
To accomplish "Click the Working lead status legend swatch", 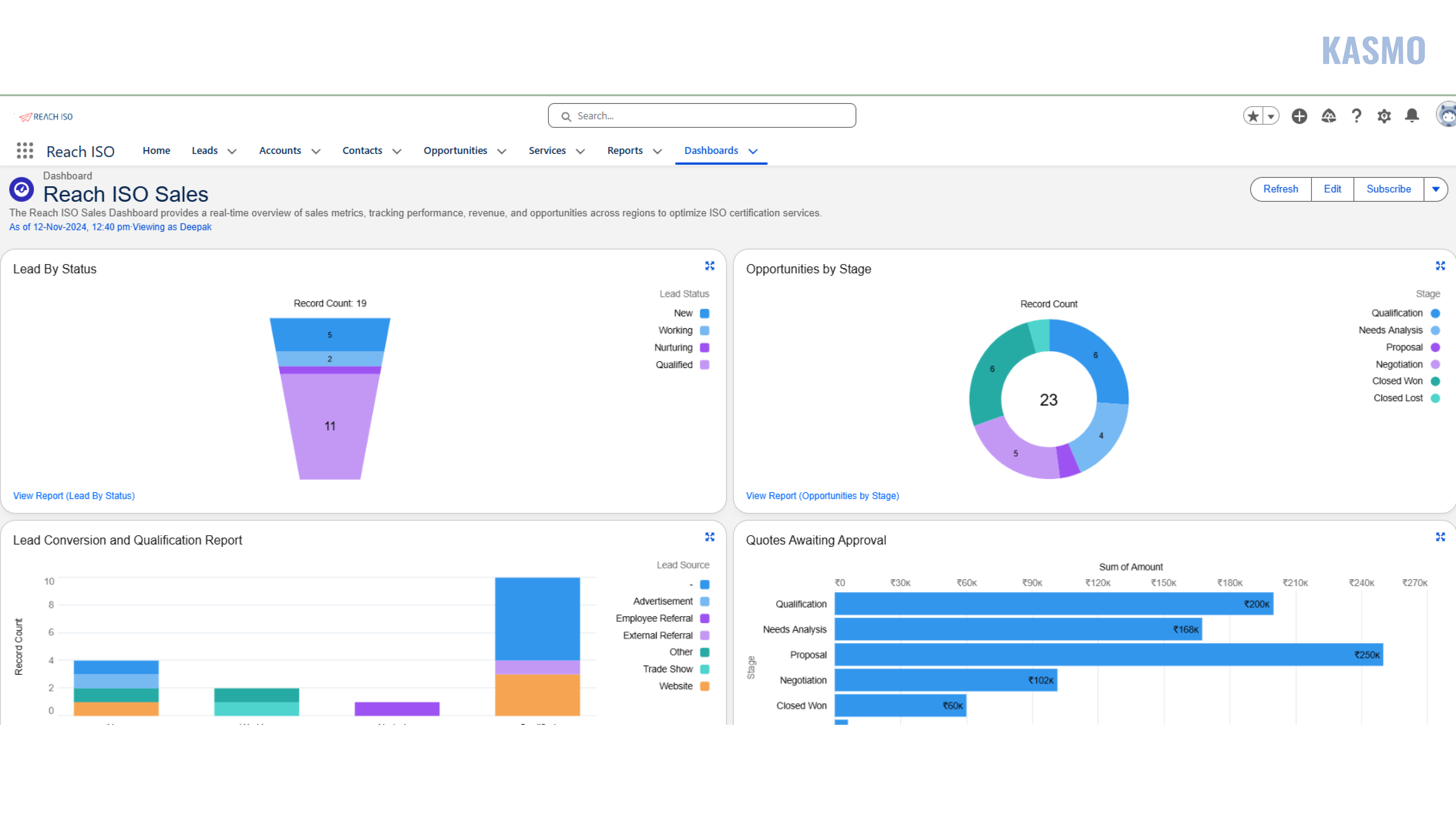I will click(704, 331).
